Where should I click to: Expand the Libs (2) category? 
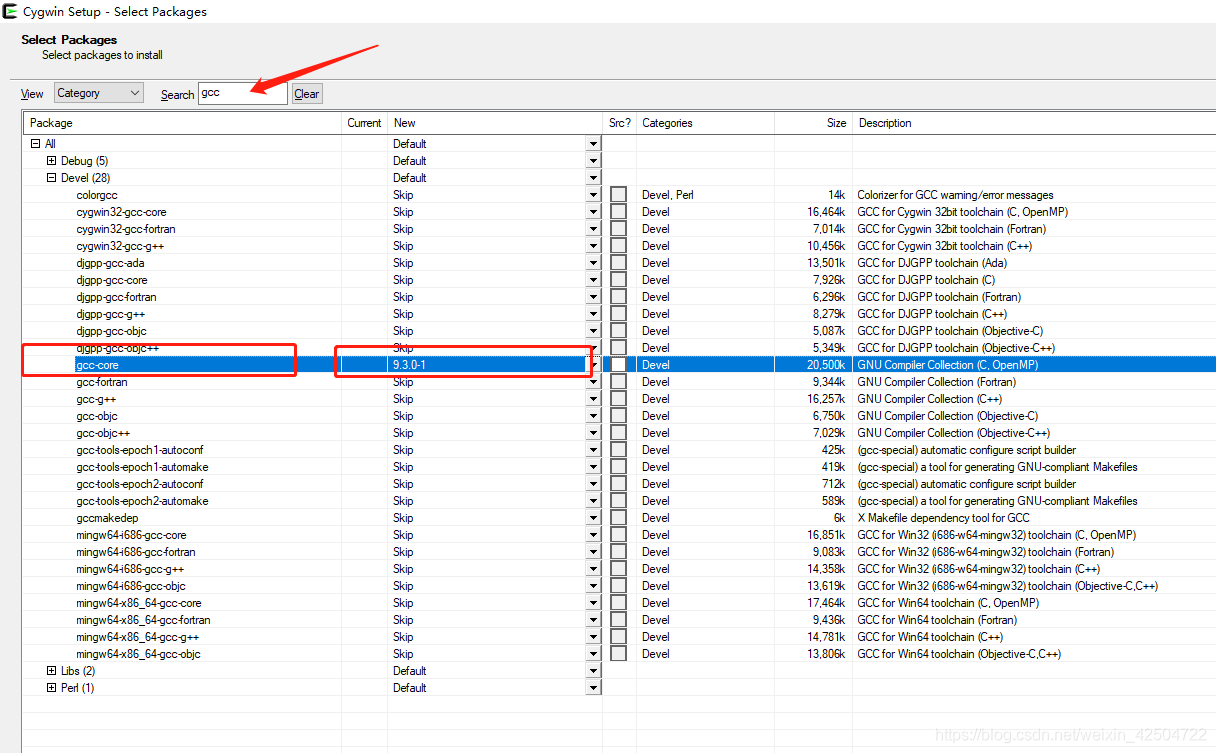(52, 671)
